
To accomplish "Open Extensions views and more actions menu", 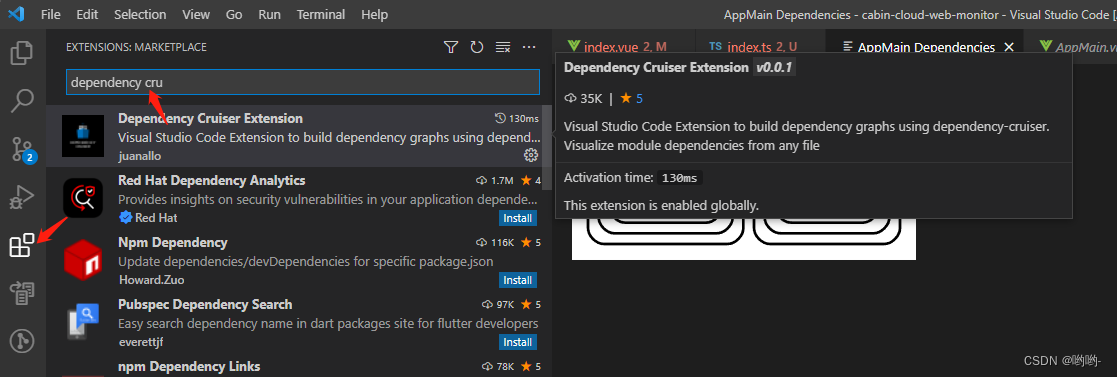I will click(529, 47).
